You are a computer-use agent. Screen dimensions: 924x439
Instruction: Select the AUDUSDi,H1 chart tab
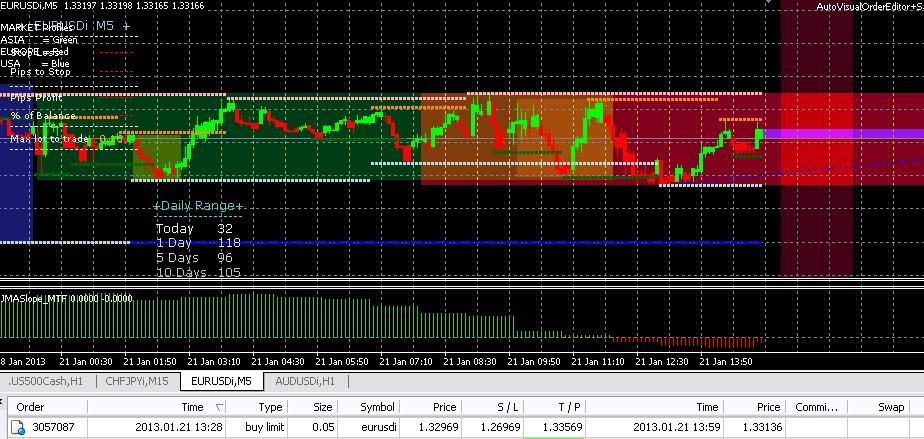point(305,381)
